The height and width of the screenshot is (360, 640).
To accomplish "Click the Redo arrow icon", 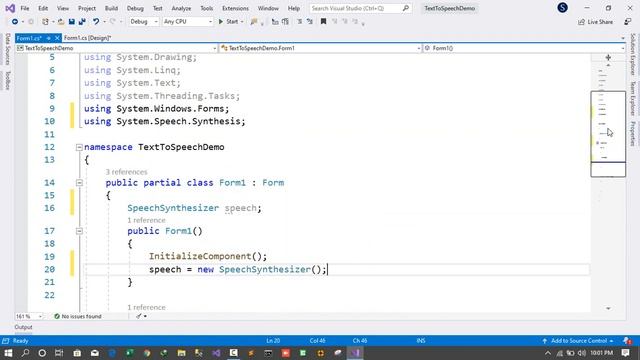I will pos(113,22).
